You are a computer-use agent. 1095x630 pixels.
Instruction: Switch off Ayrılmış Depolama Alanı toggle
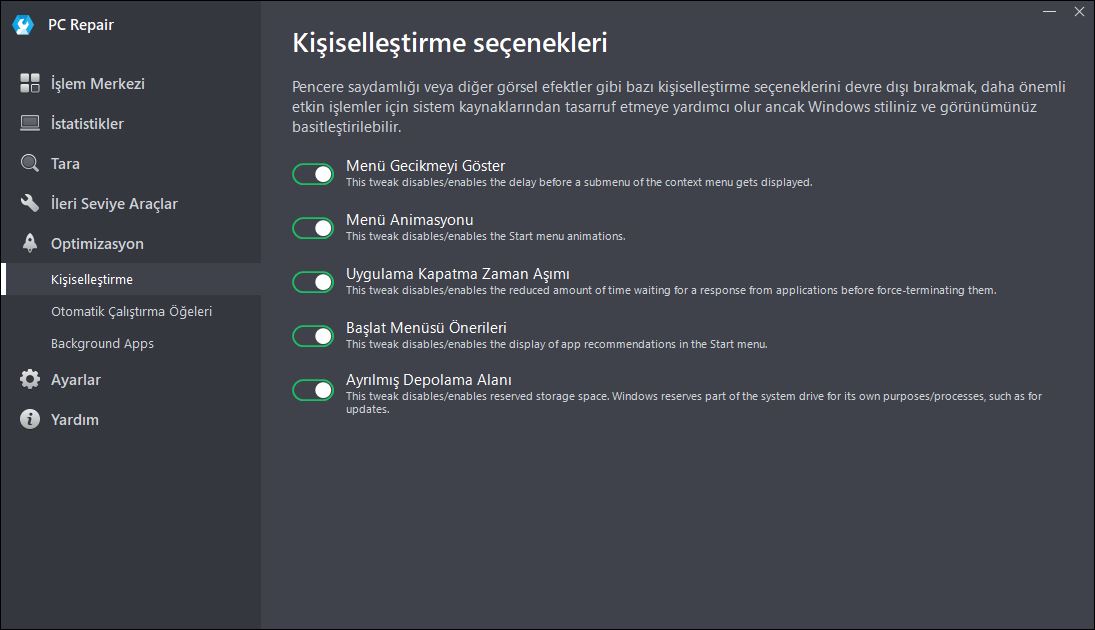(x=313, y=390)
